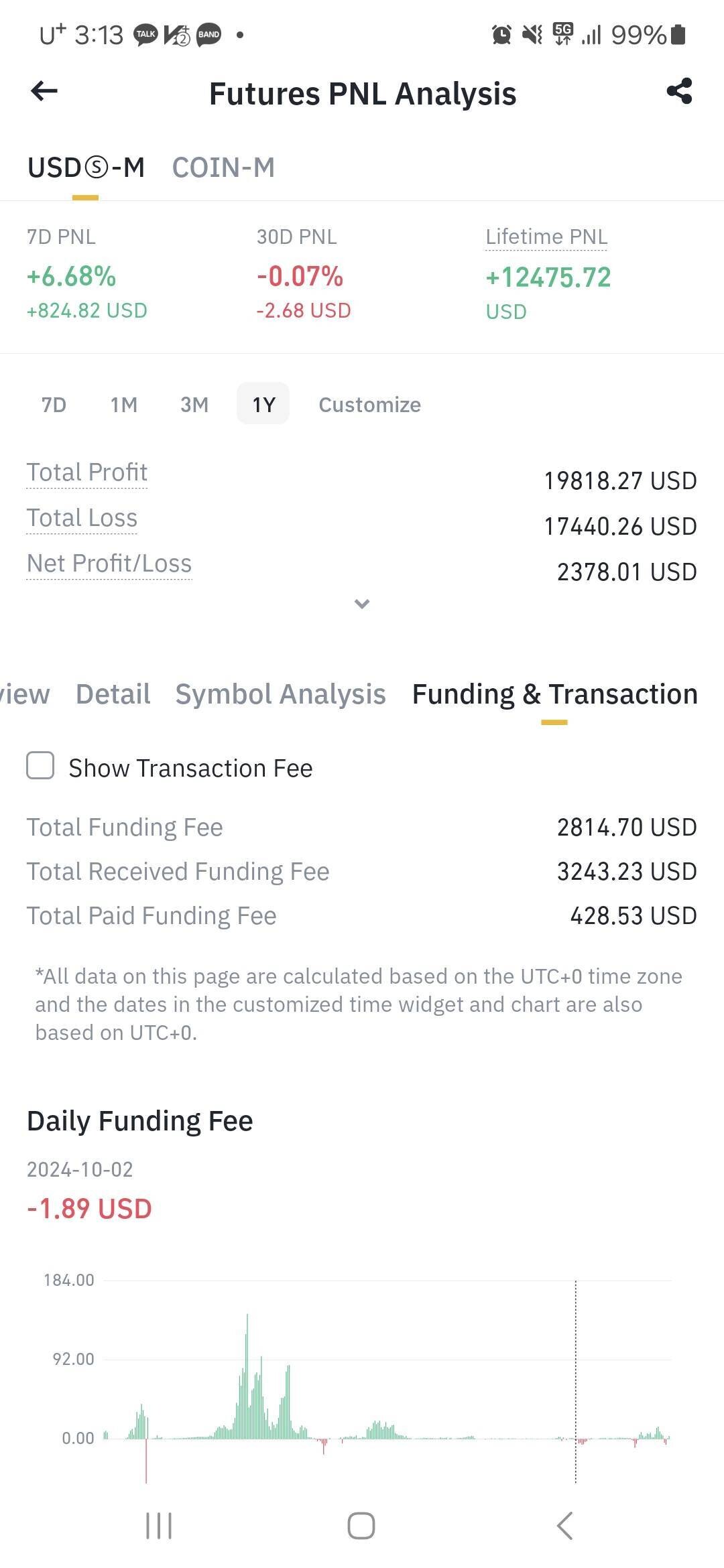Select the USDⓈ-M tab

(x=86, y=168)
